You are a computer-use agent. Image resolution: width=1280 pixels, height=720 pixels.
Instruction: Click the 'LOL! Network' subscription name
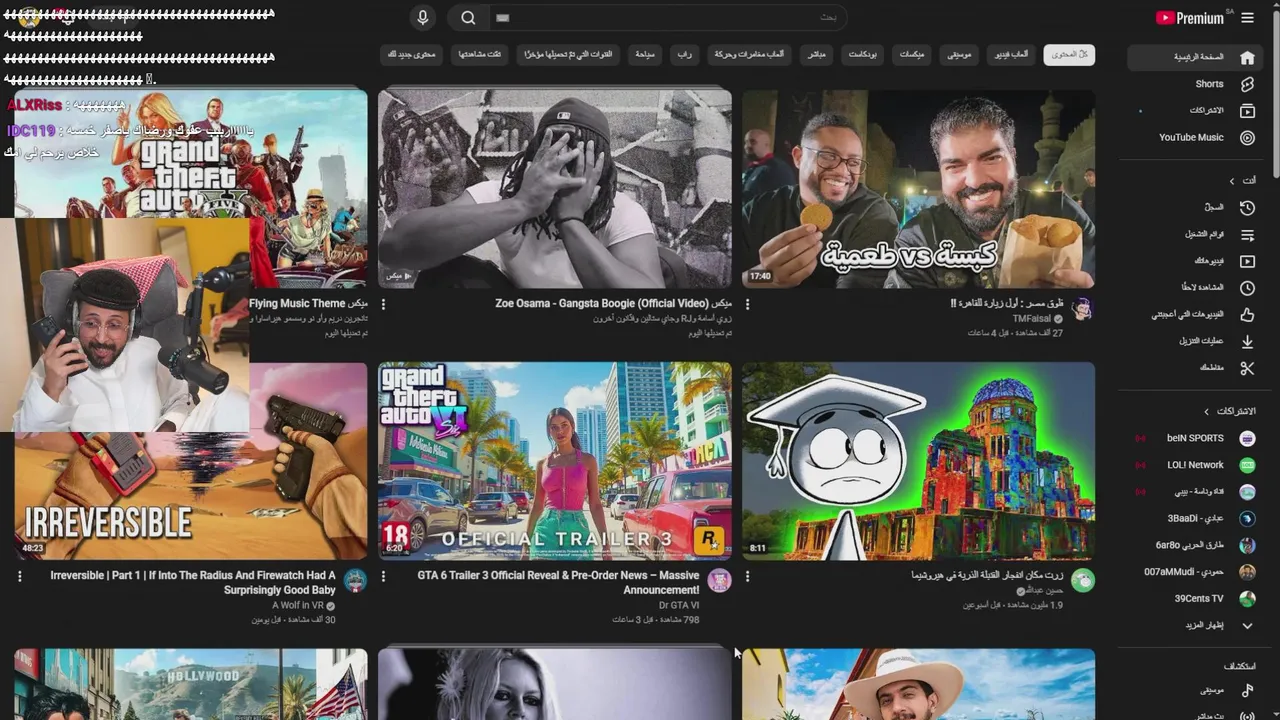pos(1195,465)
